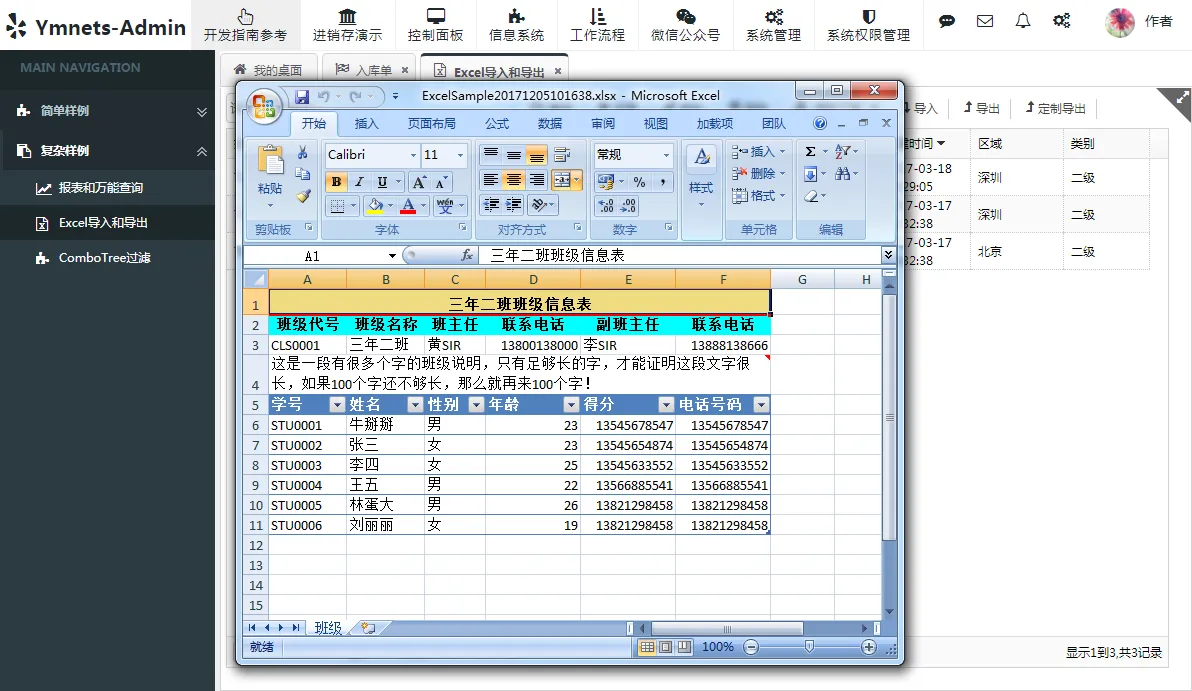1192x691 pixels.
Task: Switch to the 公式 ribbon tab
Action: click(x=497, y=123)
